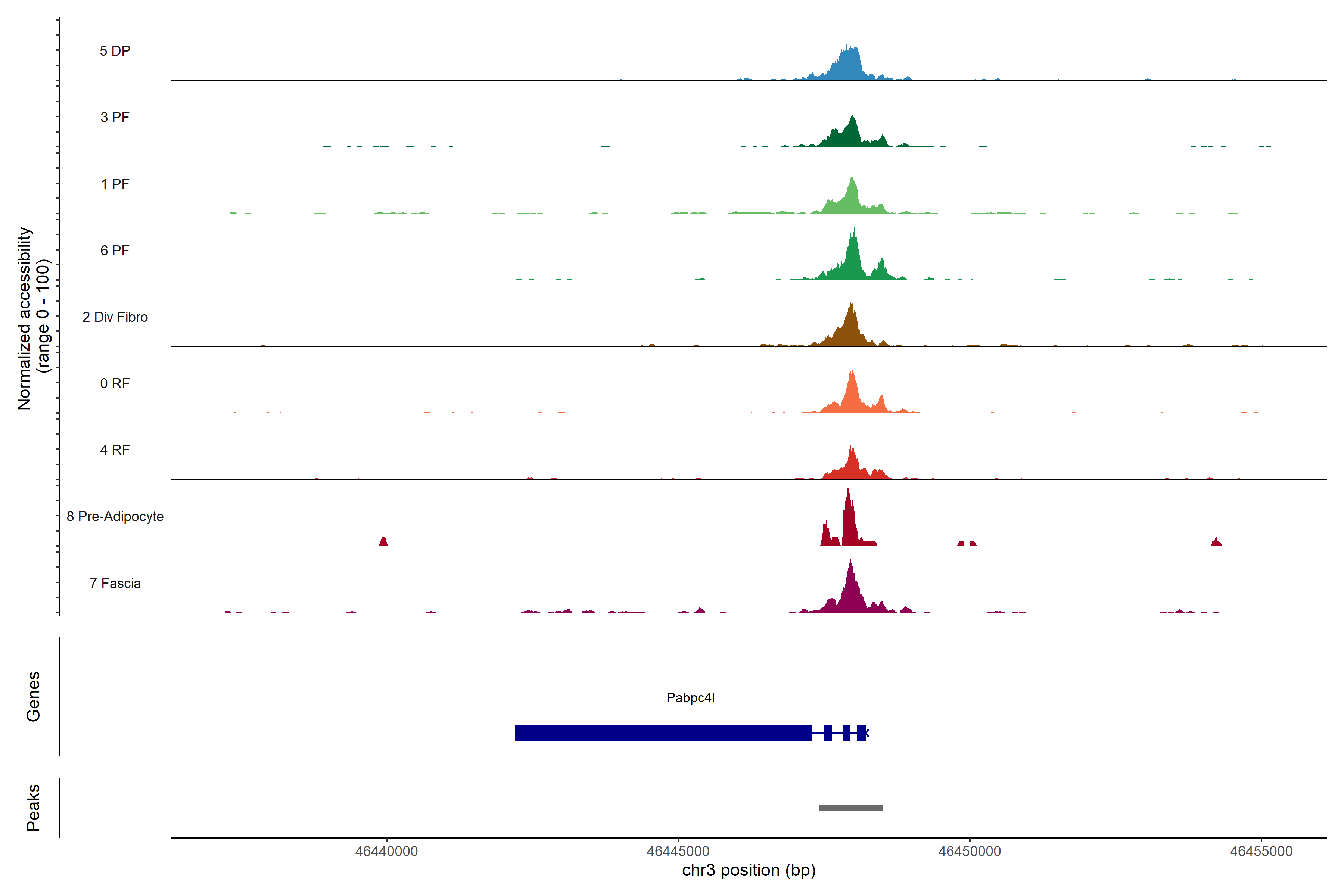This screenshot has width=1344, height=896.
Task: Click the 46445000 axis tick label
Action: tap(678, 852)
